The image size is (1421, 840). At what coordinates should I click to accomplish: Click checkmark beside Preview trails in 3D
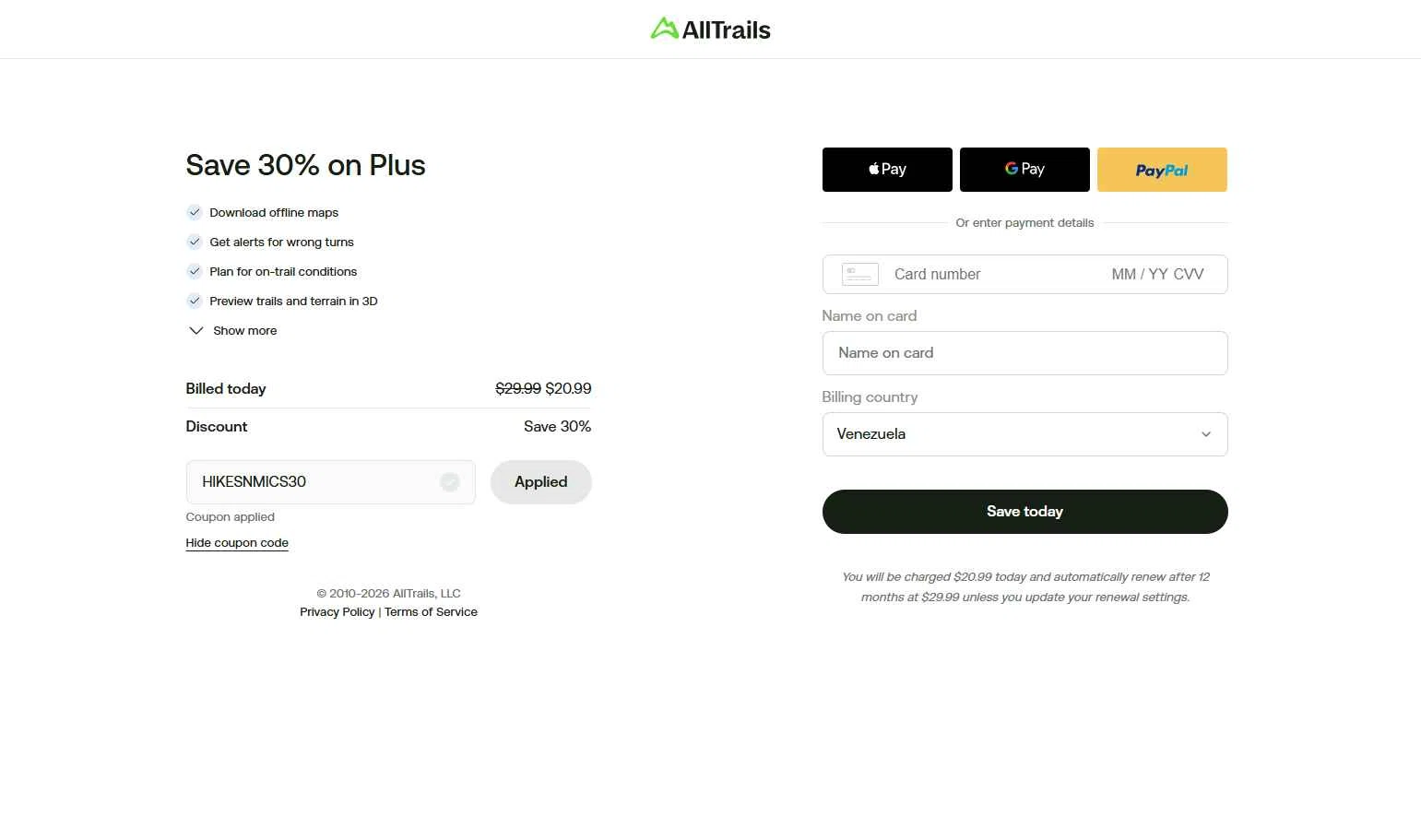pos(195,302)
